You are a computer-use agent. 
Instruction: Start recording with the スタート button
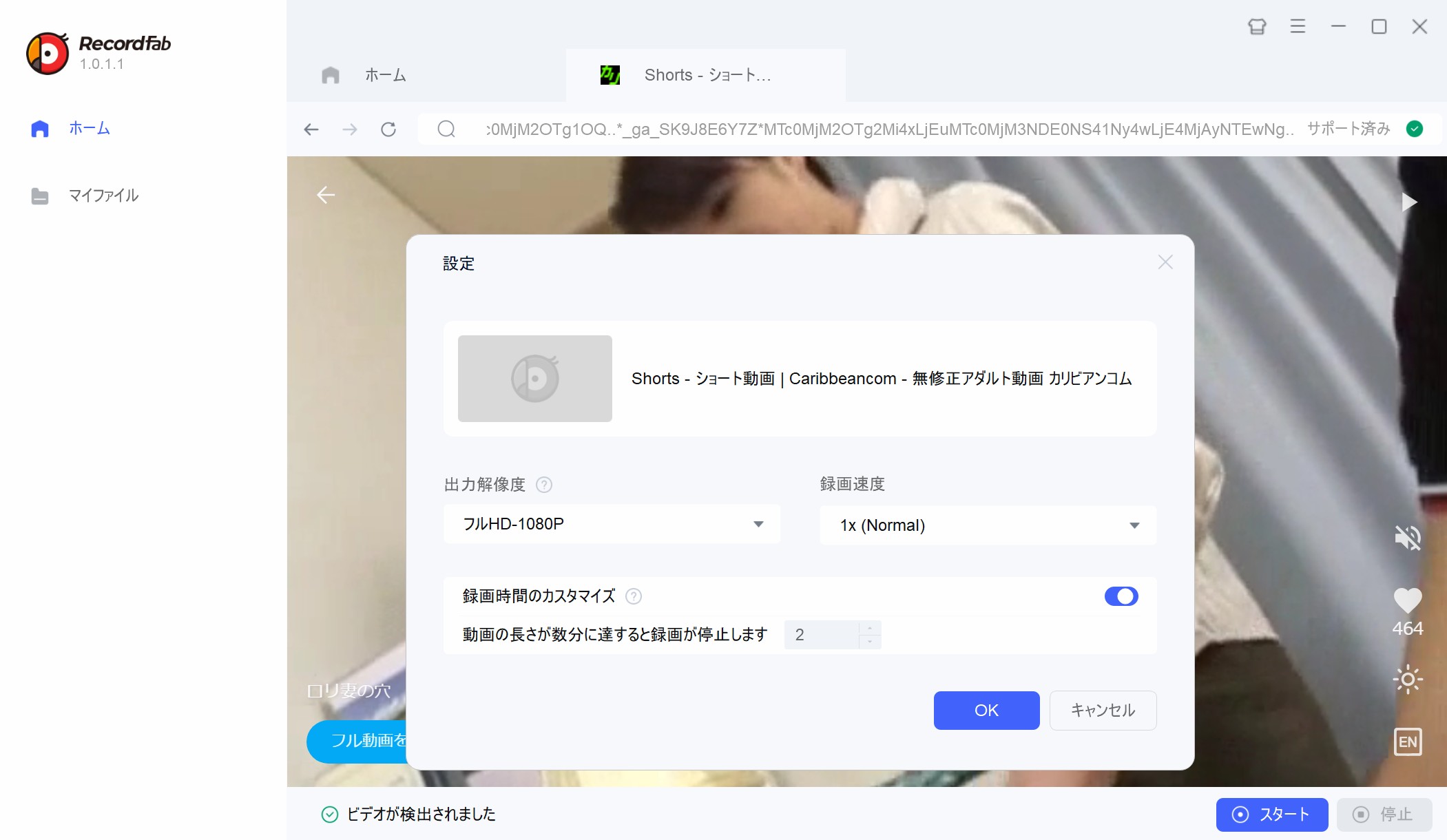tap(1272, 815)
